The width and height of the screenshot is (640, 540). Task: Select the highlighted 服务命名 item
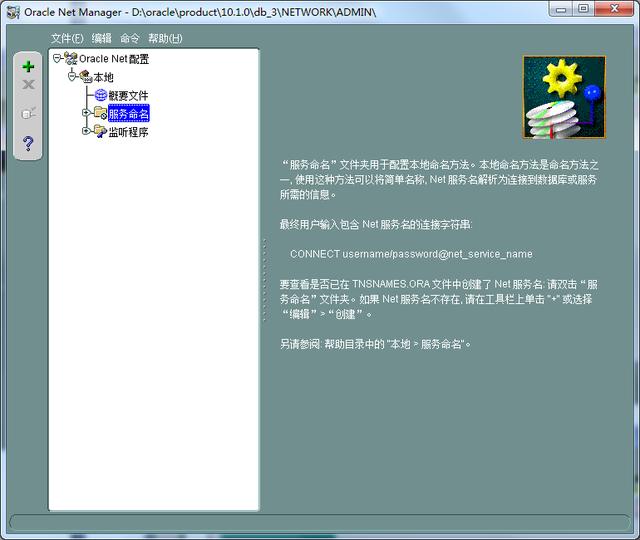(x=129, y=113)
